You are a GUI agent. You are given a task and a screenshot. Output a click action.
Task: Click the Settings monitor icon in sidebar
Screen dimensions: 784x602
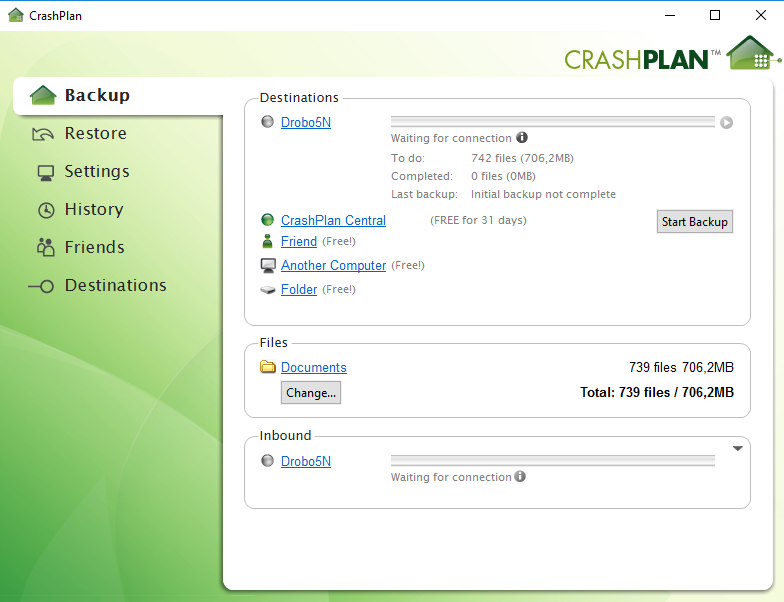[46, 173]
